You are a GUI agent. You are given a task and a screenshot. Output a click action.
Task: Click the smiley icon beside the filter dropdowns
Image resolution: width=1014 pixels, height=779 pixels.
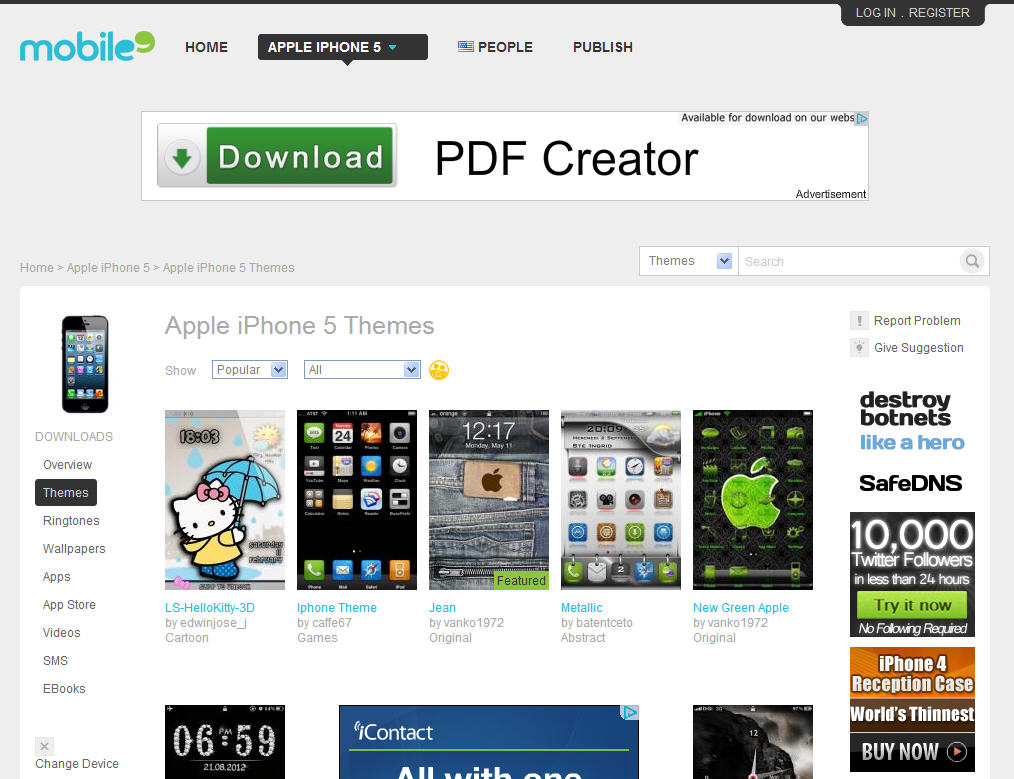[438, 370]
